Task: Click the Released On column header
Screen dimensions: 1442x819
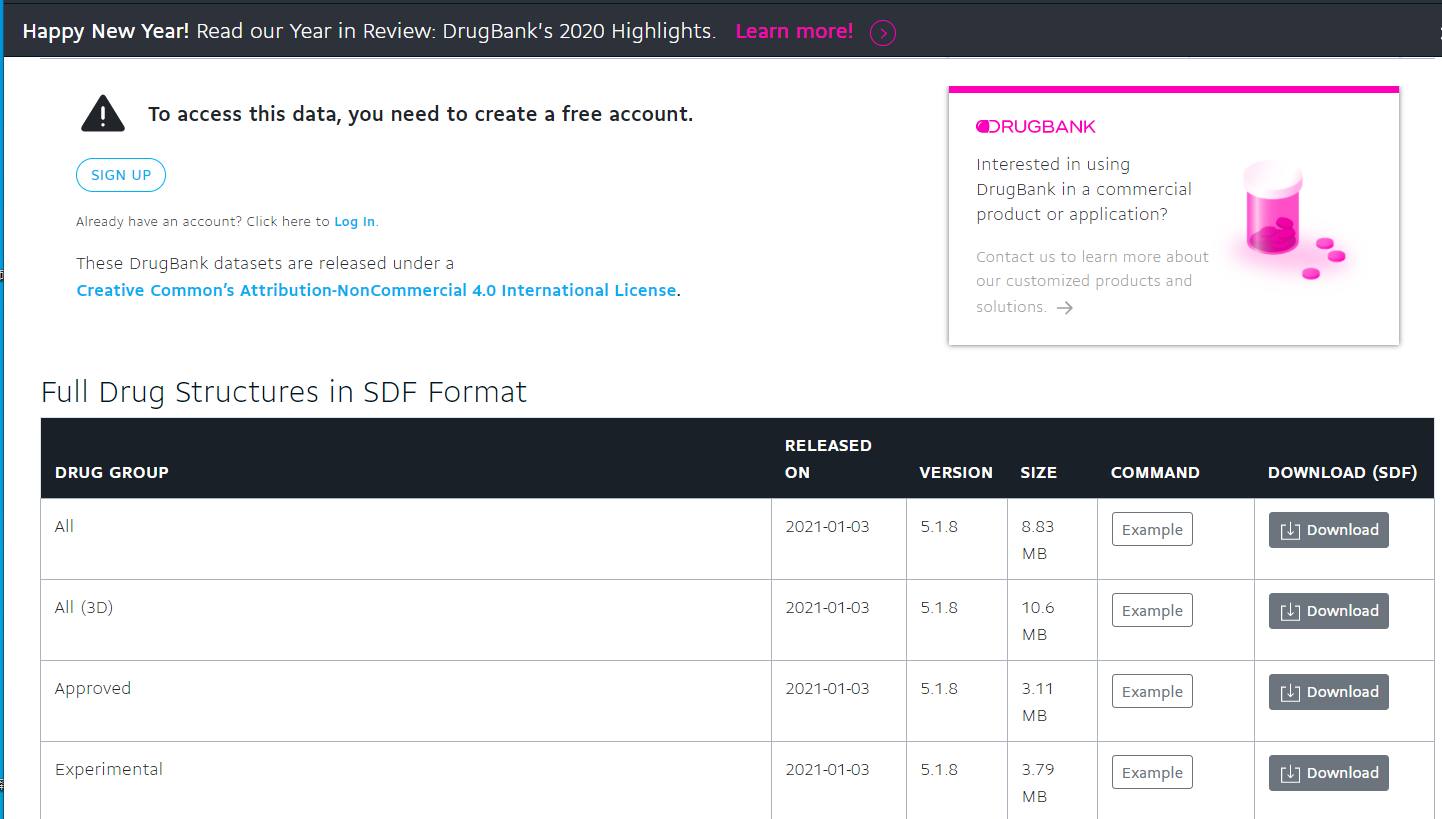Action: 828,459
